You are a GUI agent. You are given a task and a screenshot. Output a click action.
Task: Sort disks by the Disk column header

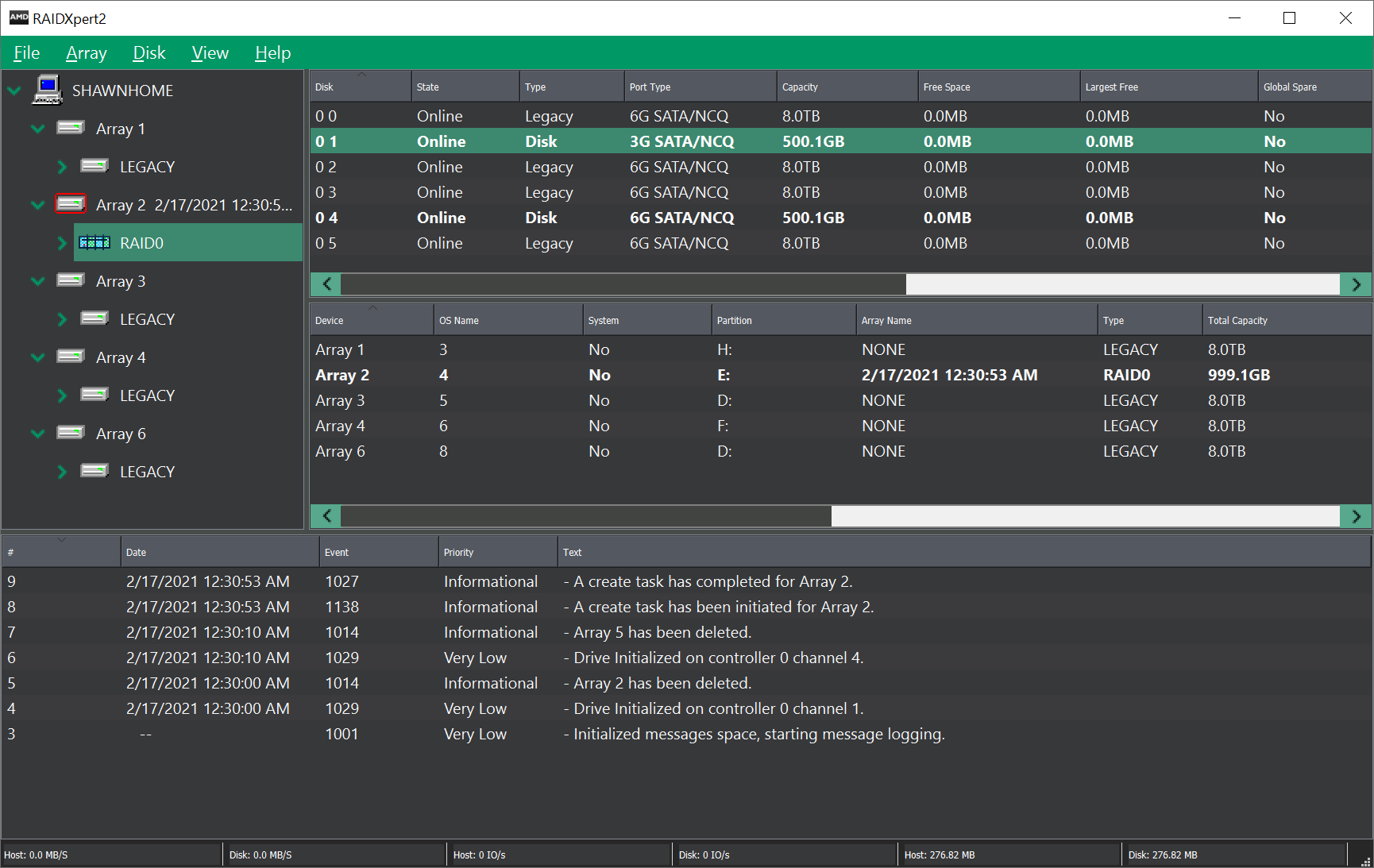point(361,87)
